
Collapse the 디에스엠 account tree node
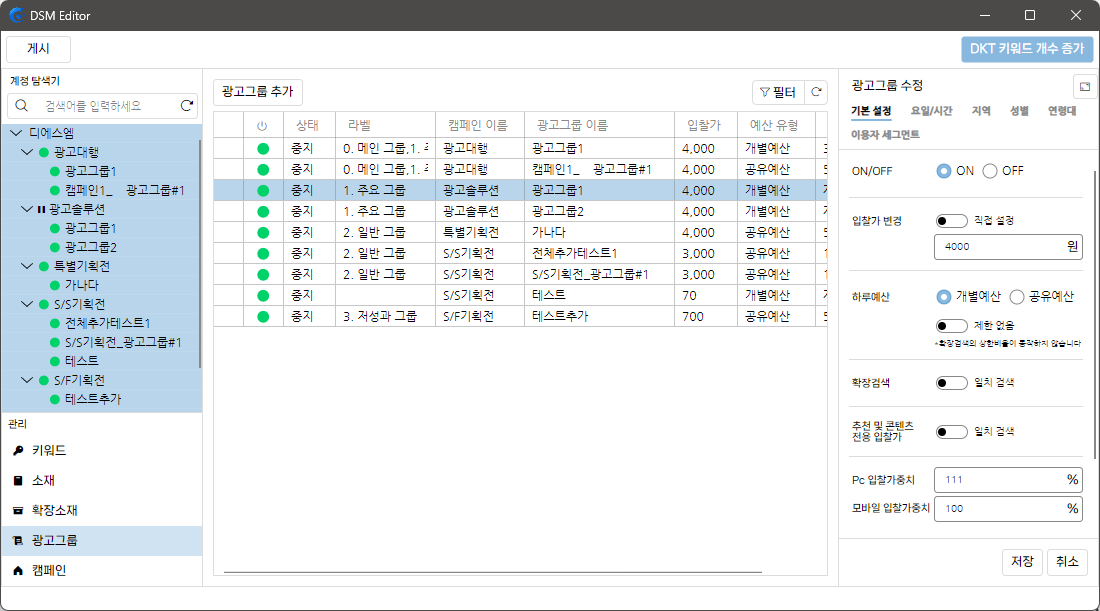coord(16,133)
